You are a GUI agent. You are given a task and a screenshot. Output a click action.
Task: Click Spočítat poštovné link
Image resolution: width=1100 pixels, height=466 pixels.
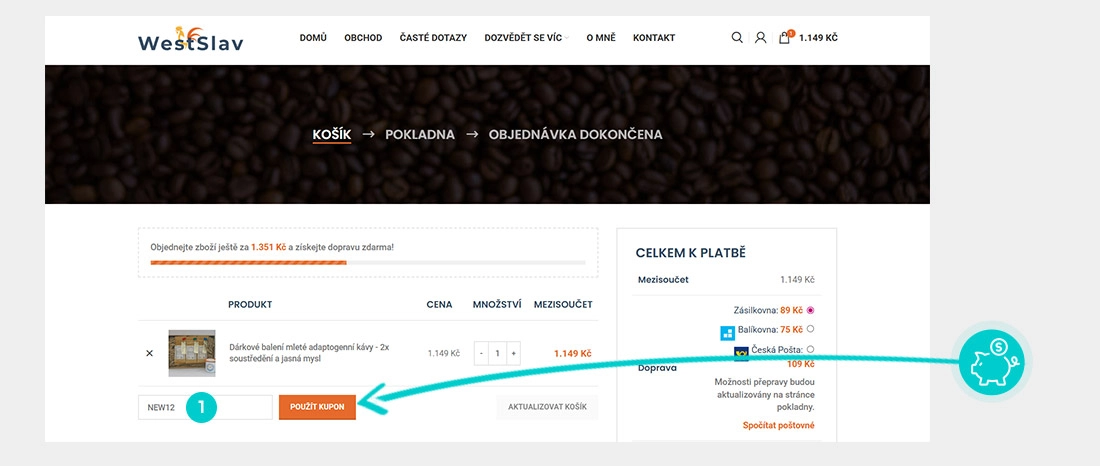tap(779, 425)
